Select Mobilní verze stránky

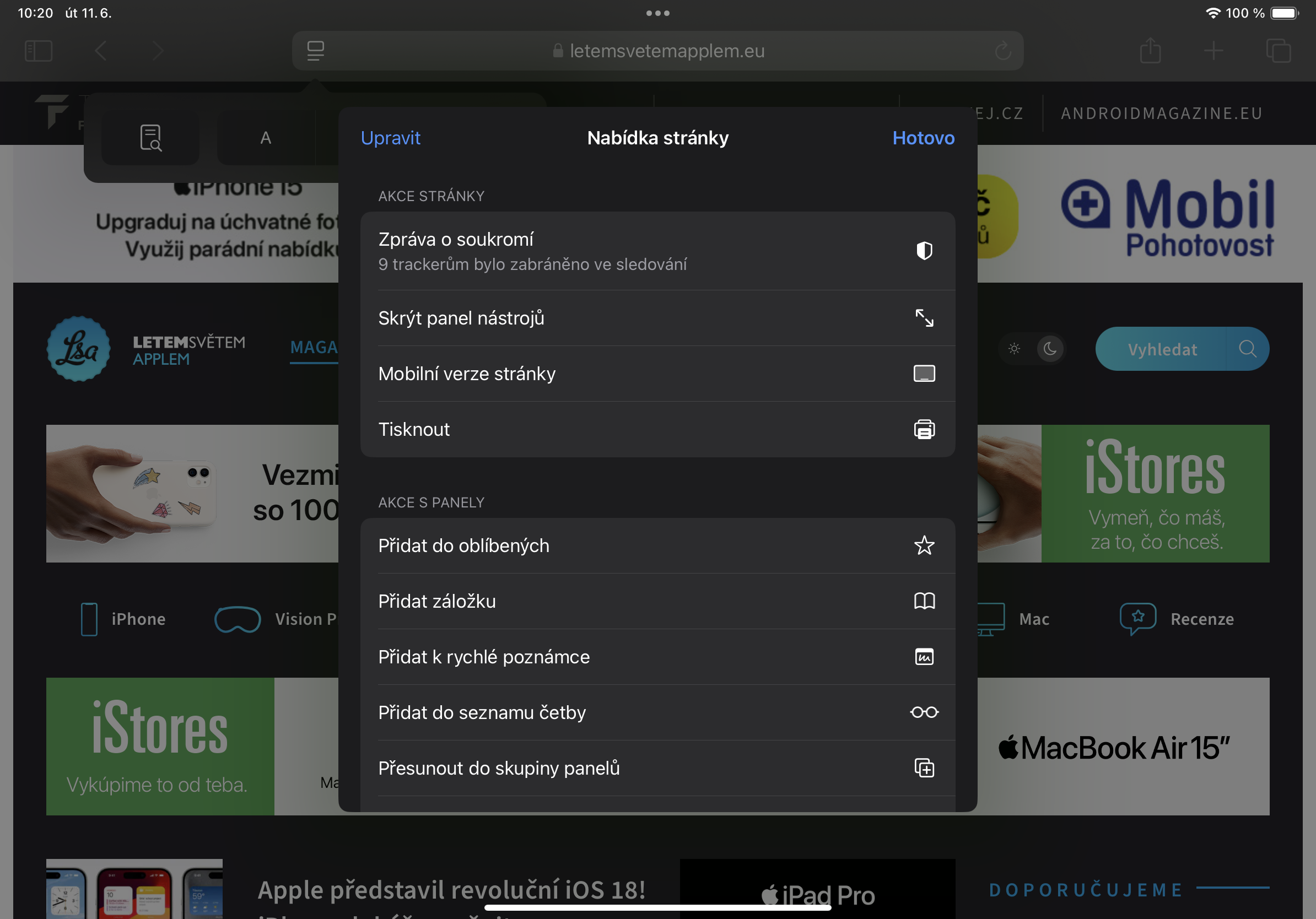(658, 374)
